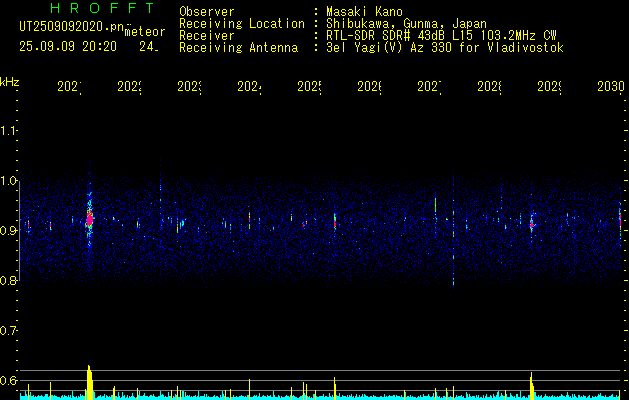Click the green HROFFT title text
This screenshot has width=629, height=400.
click(102, 8)
